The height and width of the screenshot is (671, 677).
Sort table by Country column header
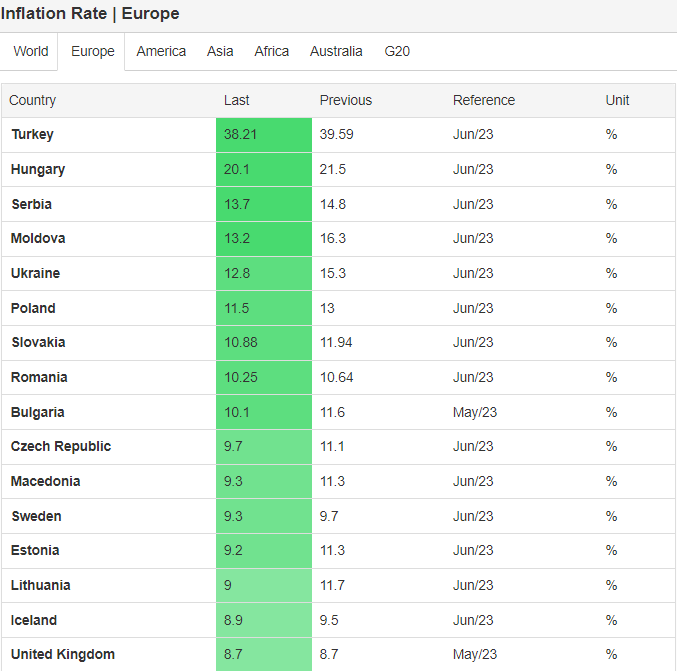pyautogui.click(x=33, y=100)
